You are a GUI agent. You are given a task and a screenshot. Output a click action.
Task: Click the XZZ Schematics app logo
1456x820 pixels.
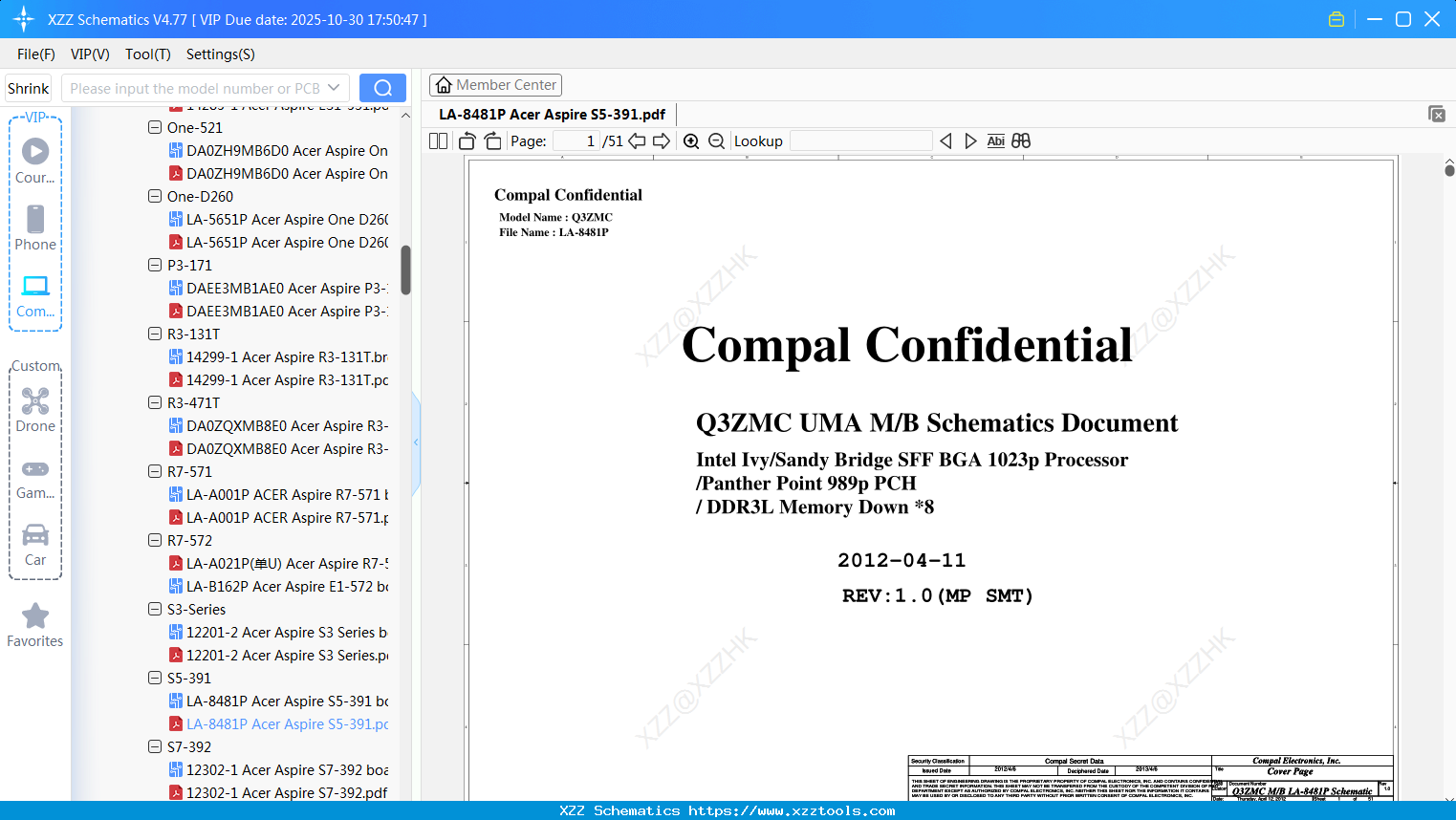click(24, 19)
